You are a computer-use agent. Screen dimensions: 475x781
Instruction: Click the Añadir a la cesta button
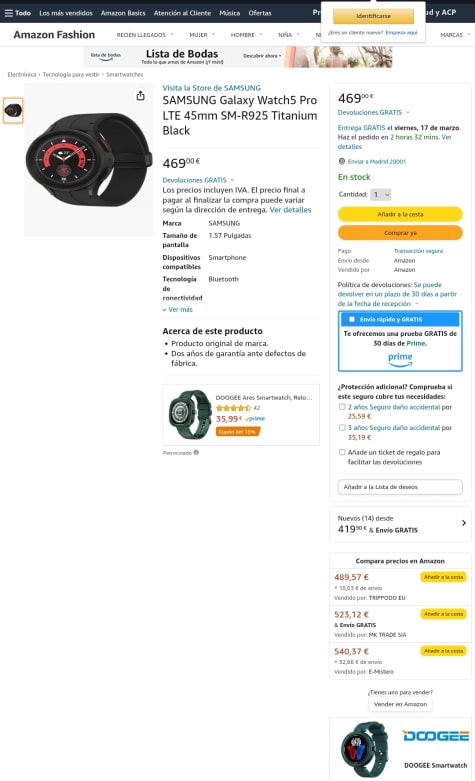(x=400, y=214)
